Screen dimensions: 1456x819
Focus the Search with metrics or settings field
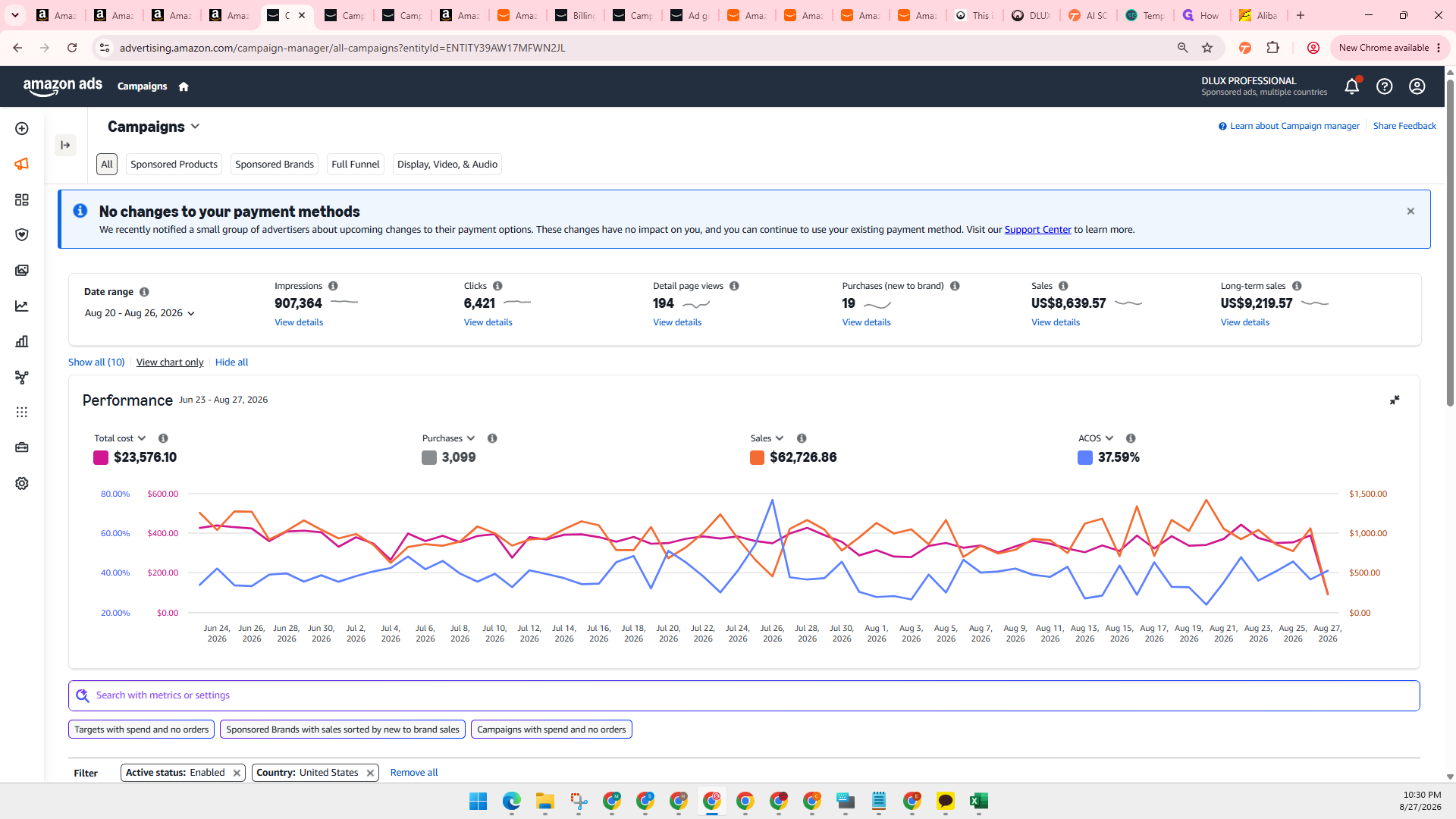[744, 696]
